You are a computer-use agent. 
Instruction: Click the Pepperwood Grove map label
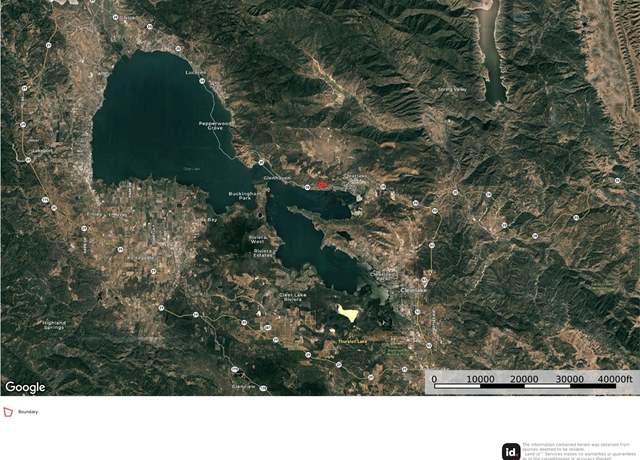click(215, 126)
